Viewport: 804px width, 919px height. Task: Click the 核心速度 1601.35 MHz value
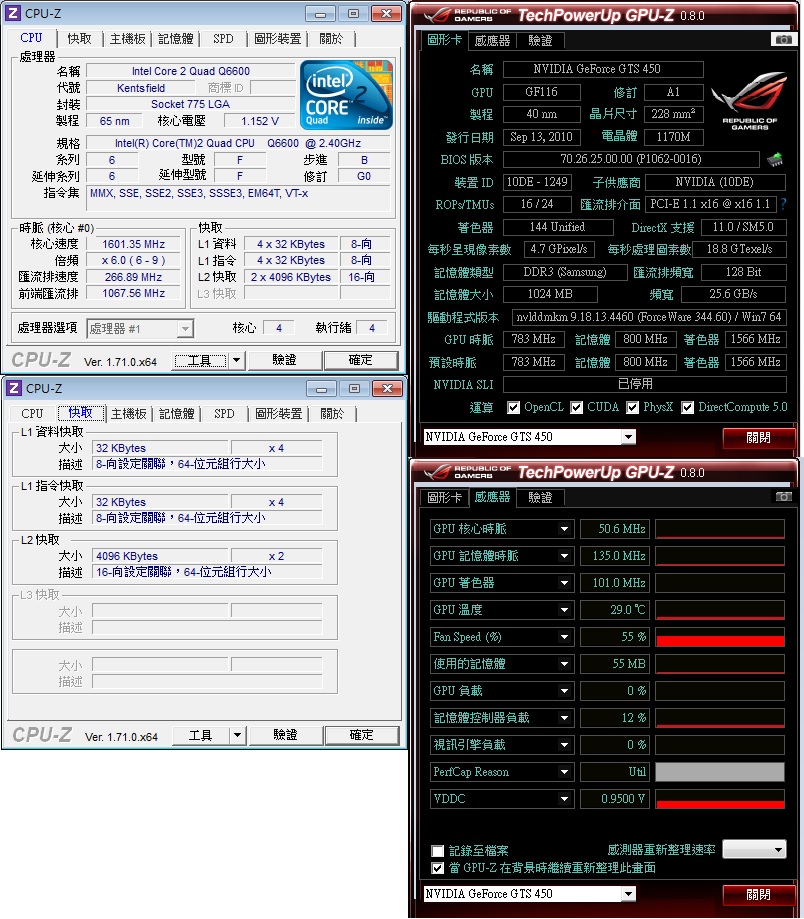133,244
